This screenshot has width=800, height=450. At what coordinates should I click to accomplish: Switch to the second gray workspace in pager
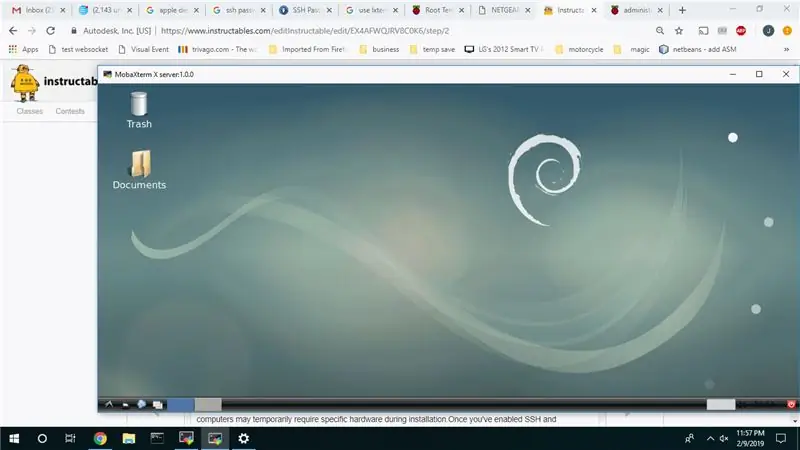tap(208, 405)
